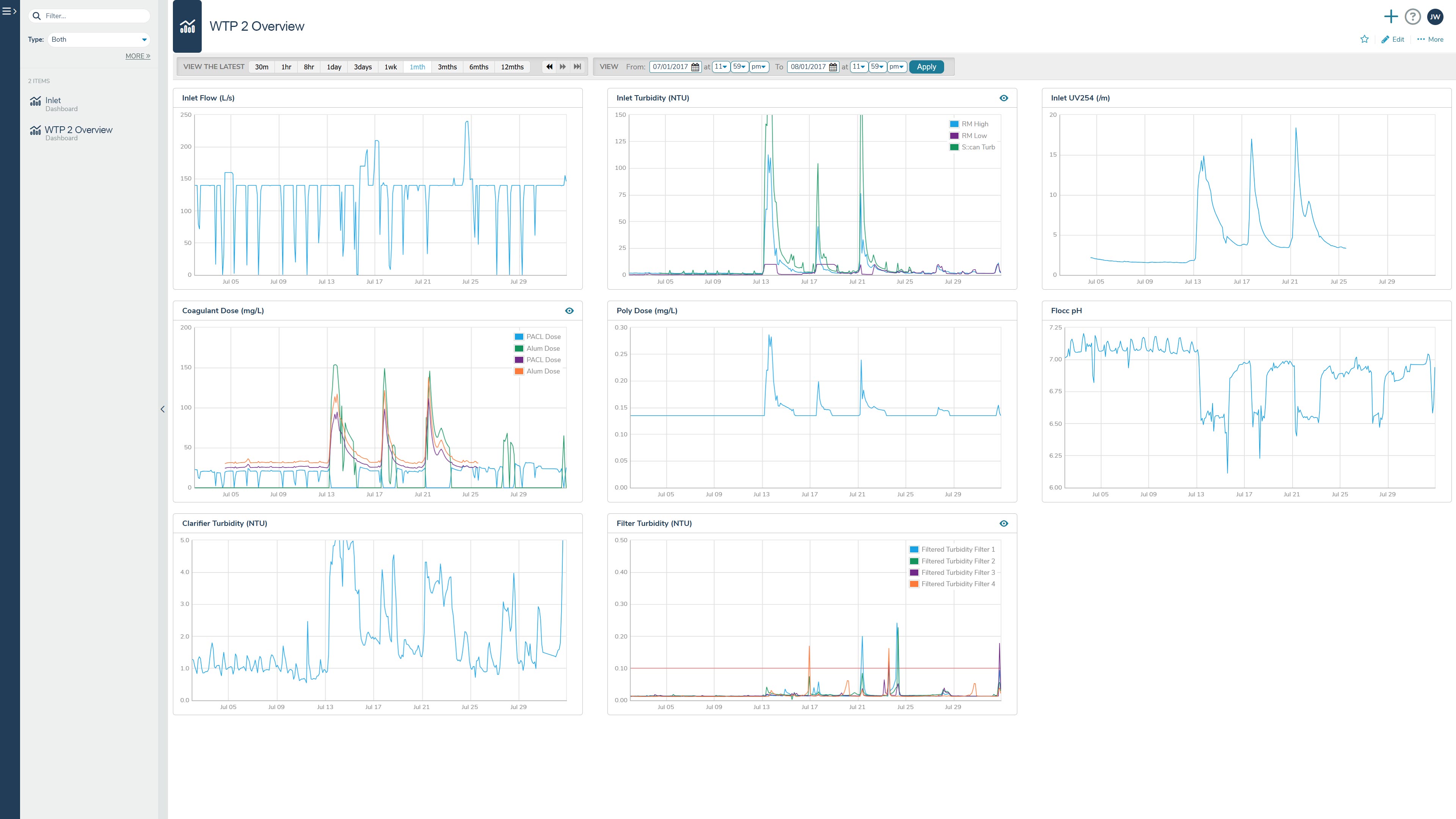The image size is (1456, 819).
Task: Click the MORE filter link
Action: (x=137, y=56)
